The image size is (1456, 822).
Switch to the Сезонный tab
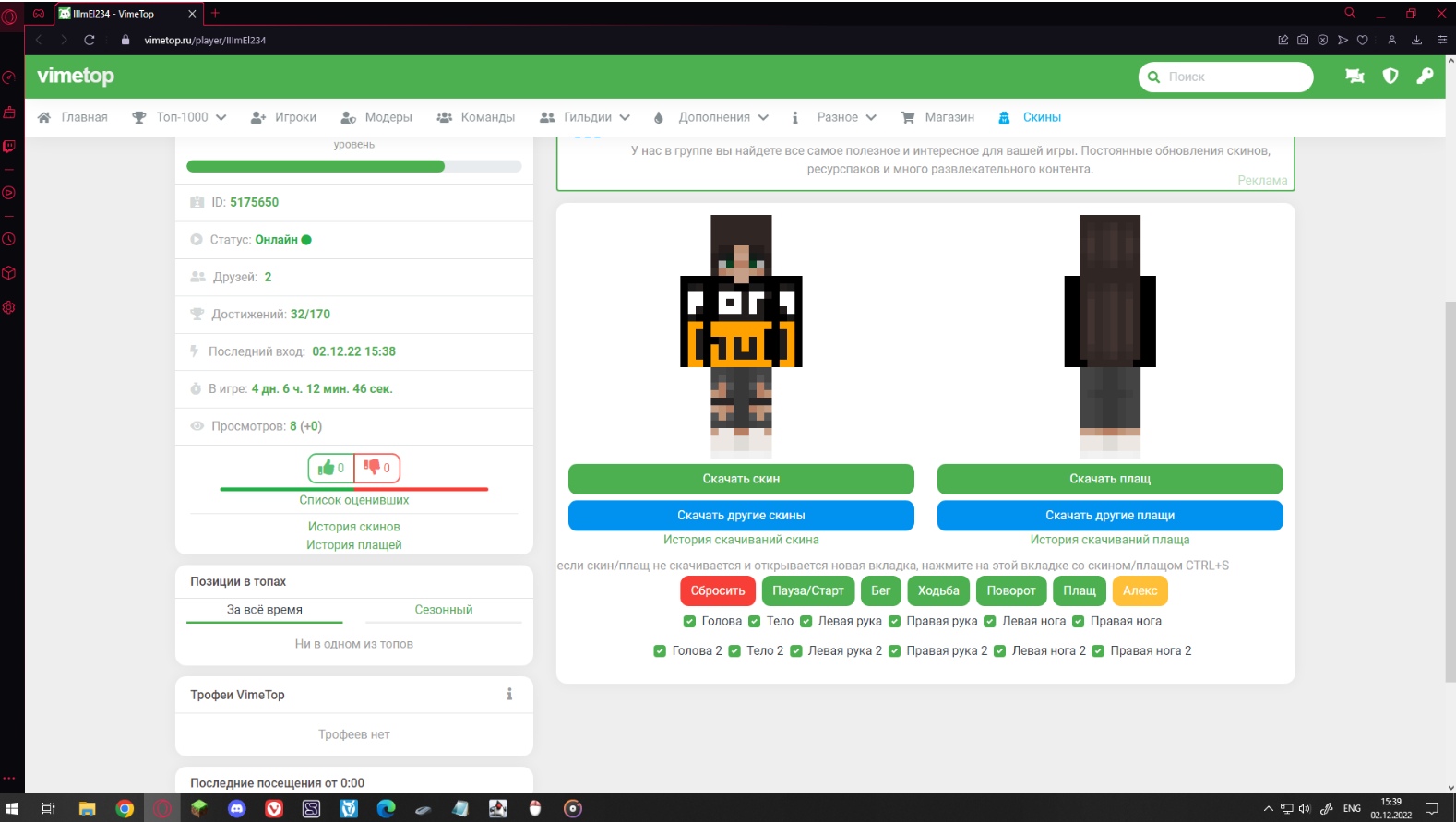click(x=443, y=610)
